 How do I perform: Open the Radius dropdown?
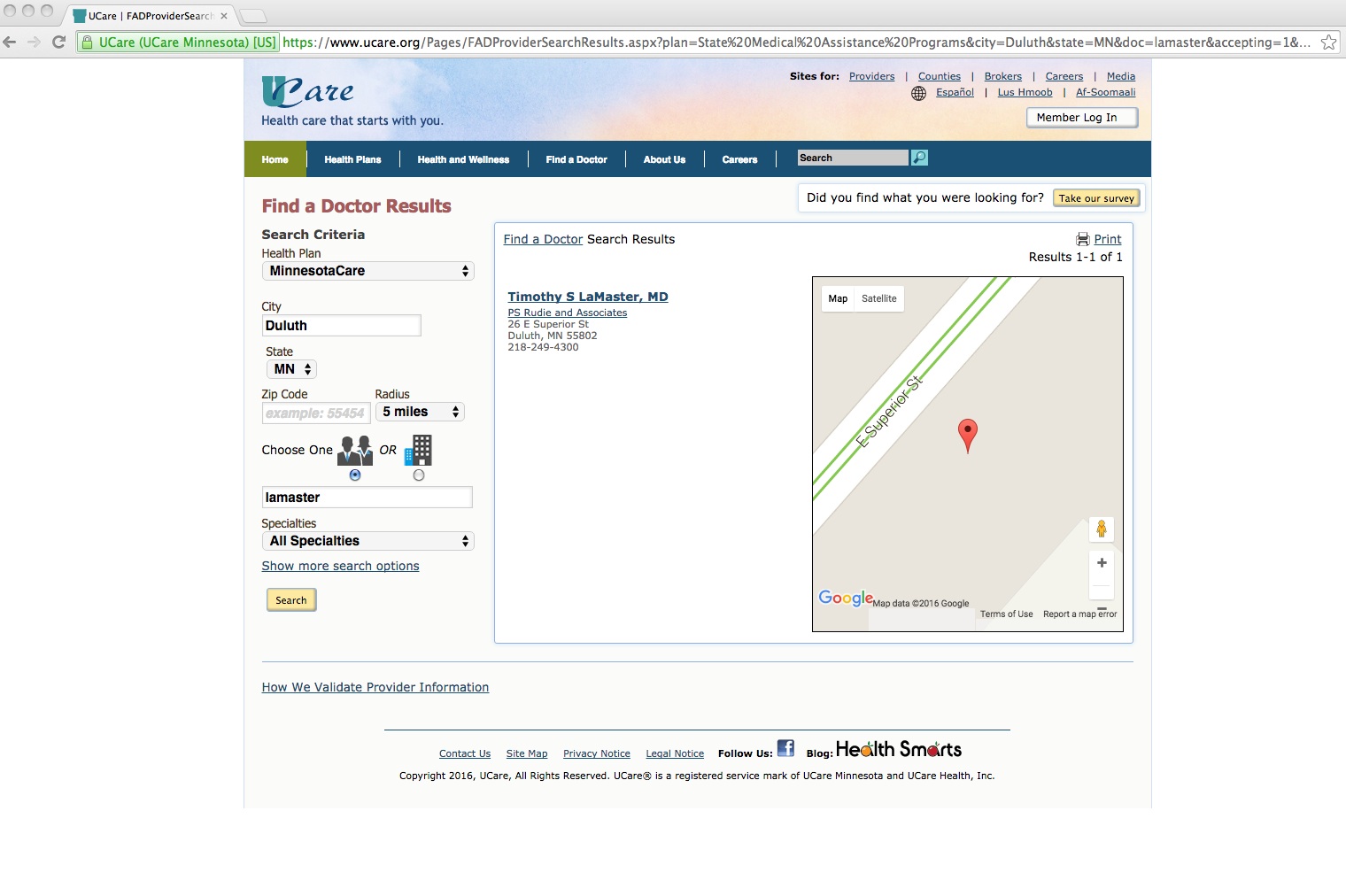[x=420, y=412]
